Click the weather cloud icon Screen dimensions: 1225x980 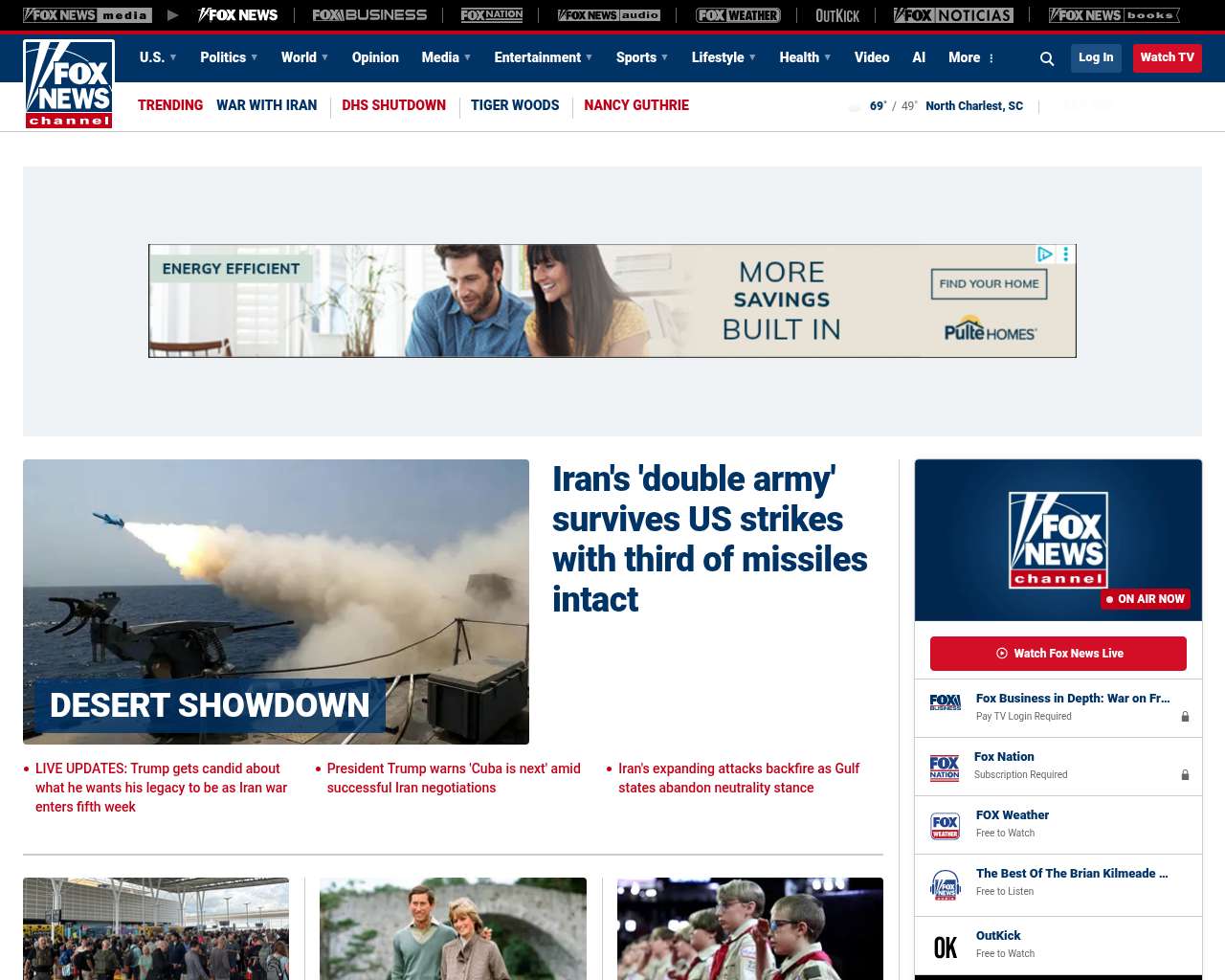pos(855,106)
